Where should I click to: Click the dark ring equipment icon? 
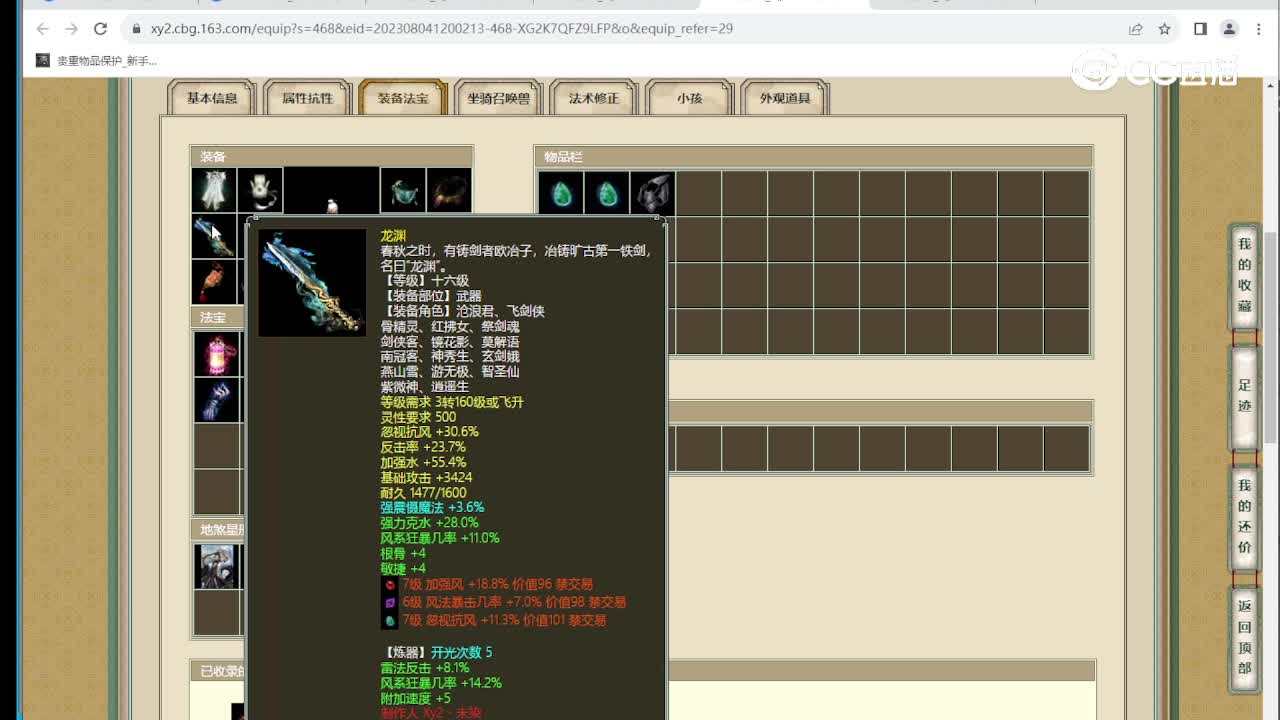tap(449, 190)
